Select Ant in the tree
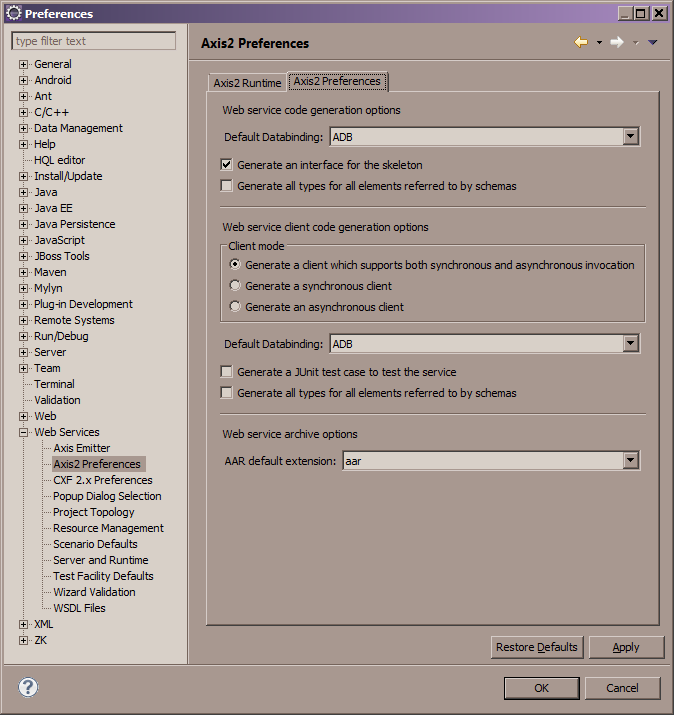674x715 pixels. [43, 96]
